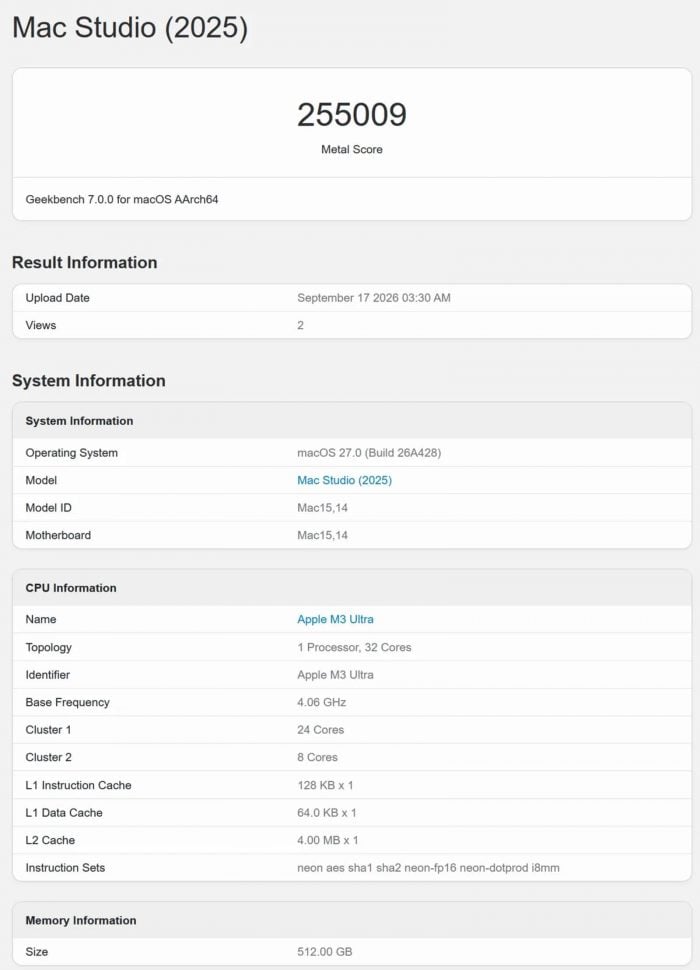
Task: Click the Mac Studio (2025) page title
Action: pyautogui.click(x=130, y=28)
